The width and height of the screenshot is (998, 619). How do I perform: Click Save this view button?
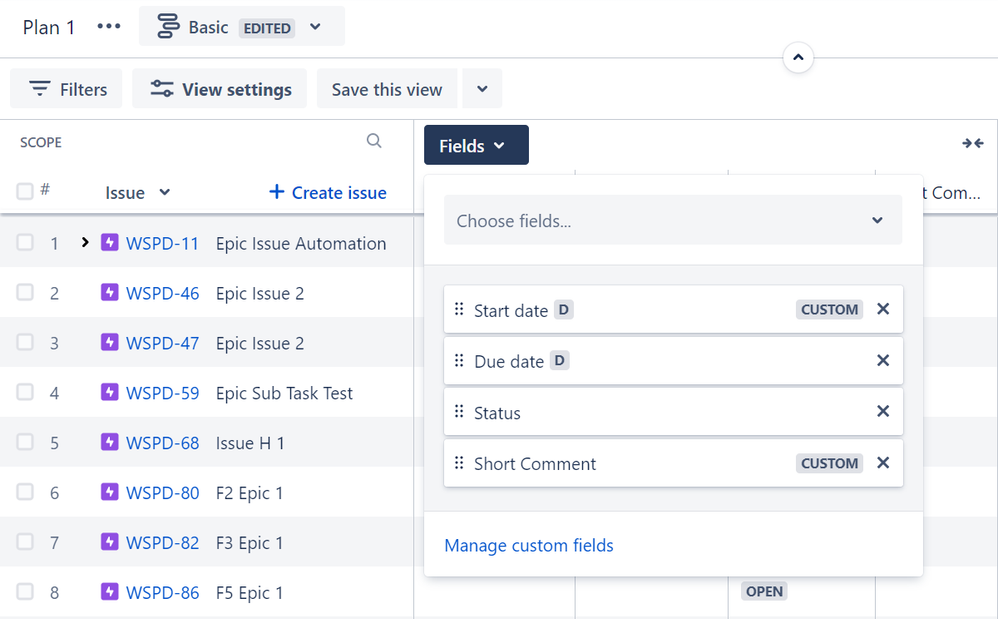(x=387, y=90)
